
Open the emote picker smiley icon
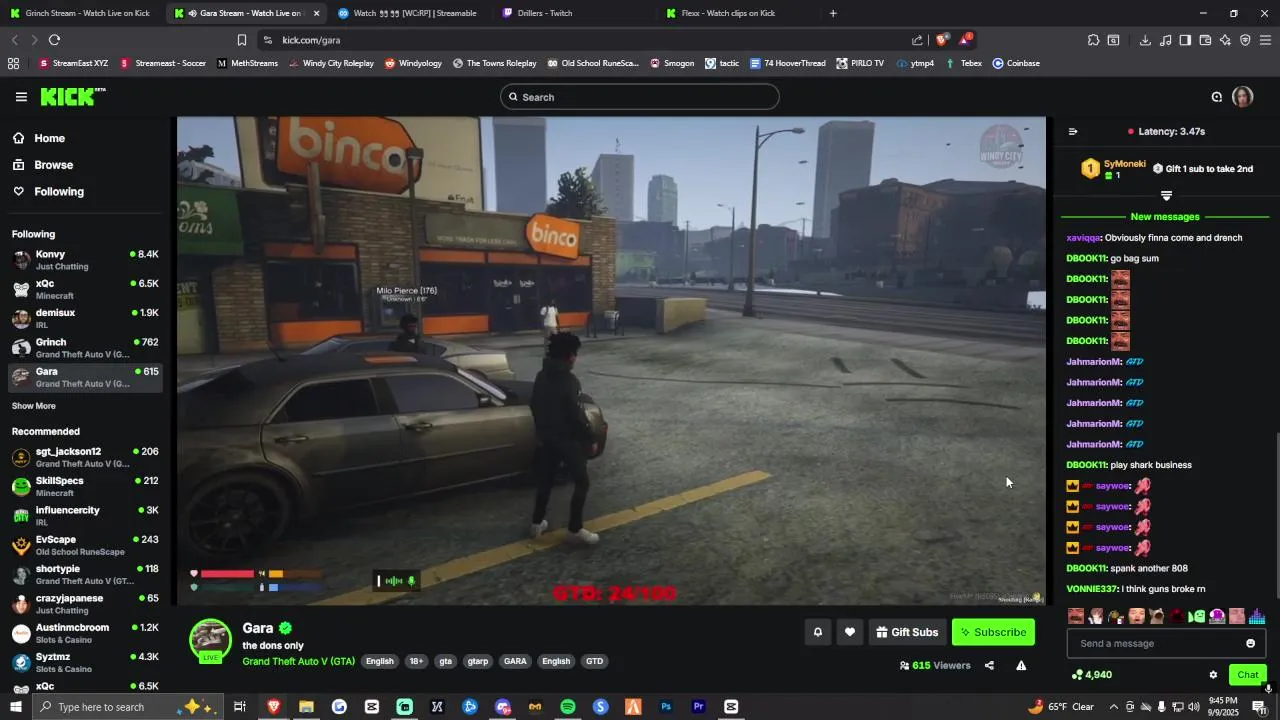tap(1250, 643)
